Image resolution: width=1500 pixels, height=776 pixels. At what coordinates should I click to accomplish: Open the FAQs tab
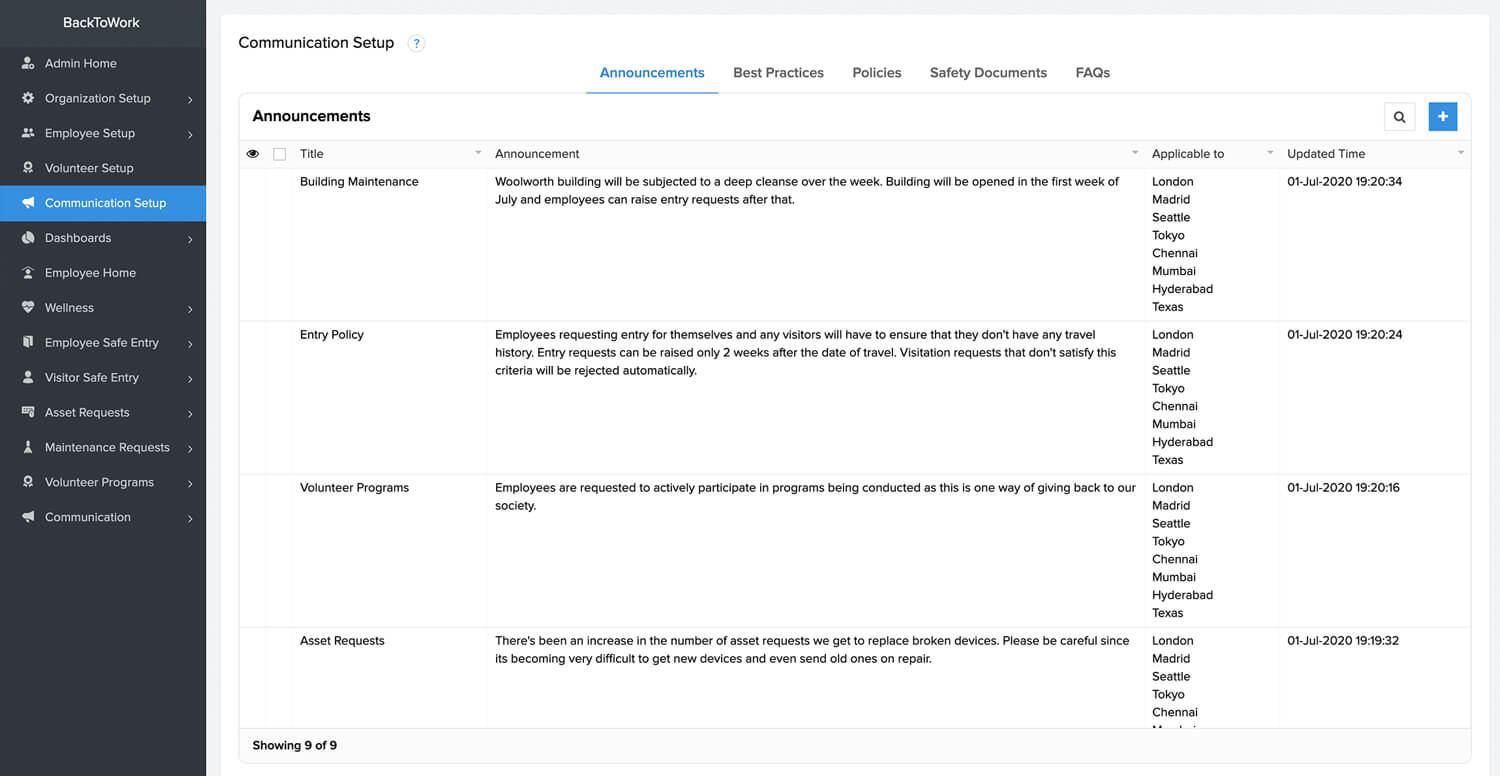click(x=1092, y=73)
